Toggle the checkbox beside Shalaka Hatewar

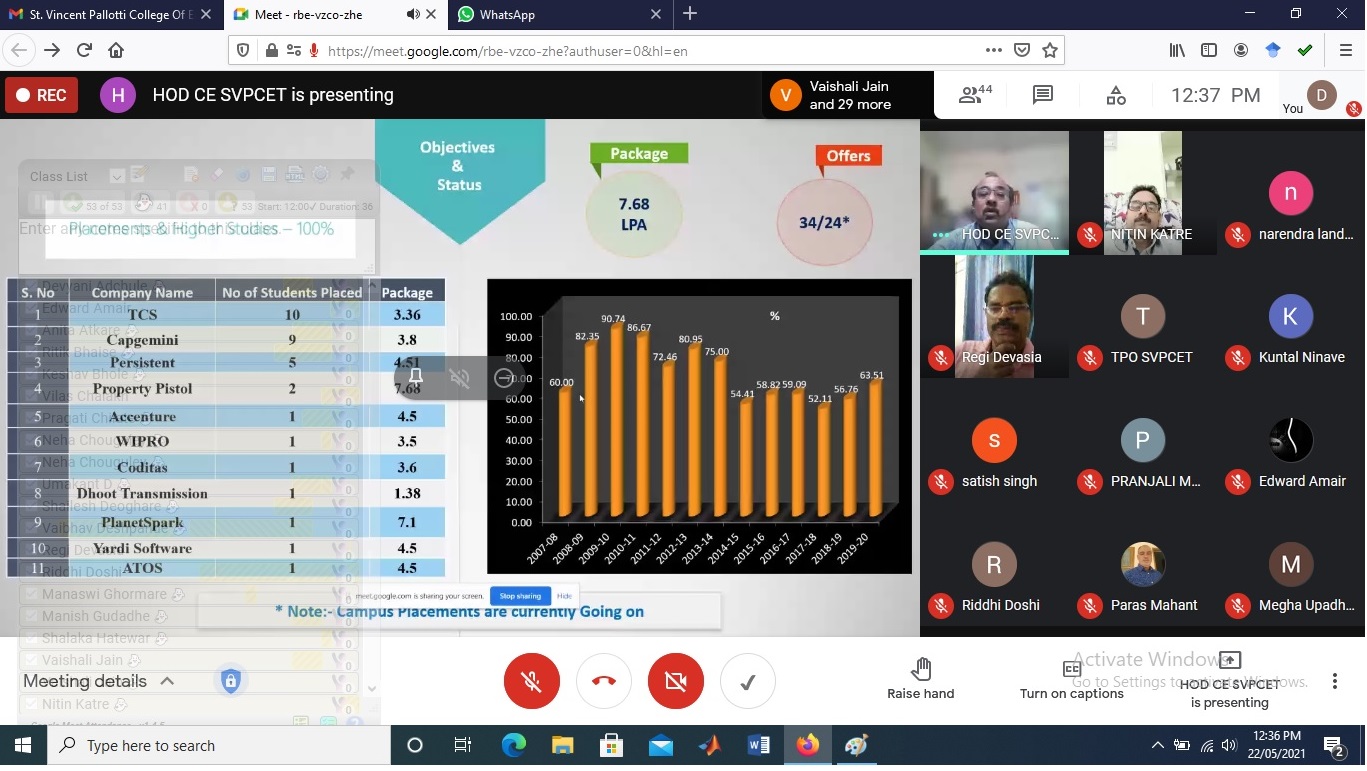30,638
